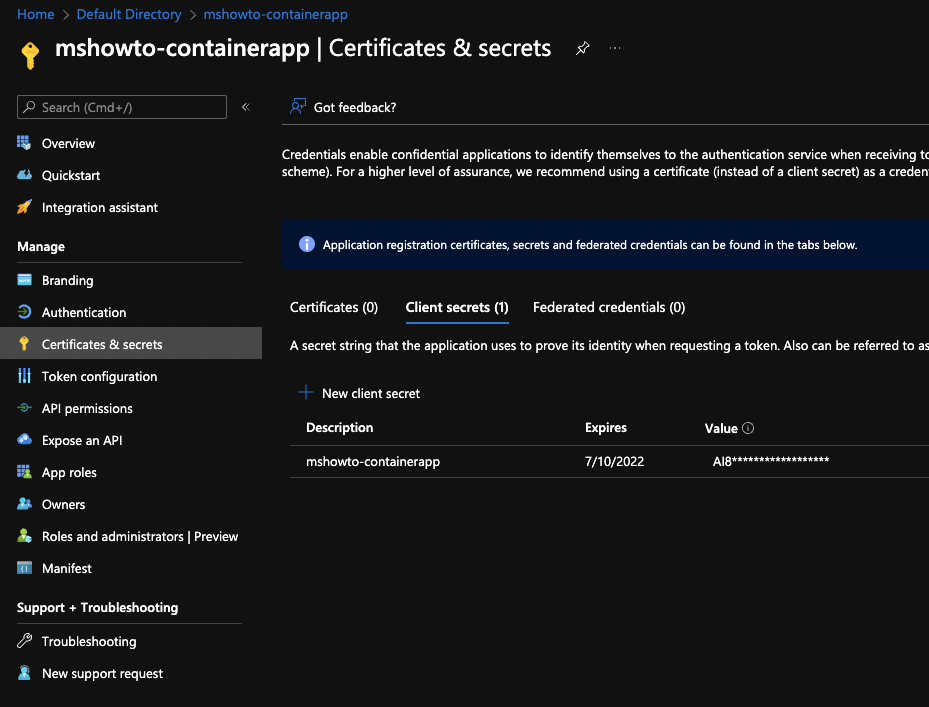Click the AI8 masked secret value

[771, 462]
